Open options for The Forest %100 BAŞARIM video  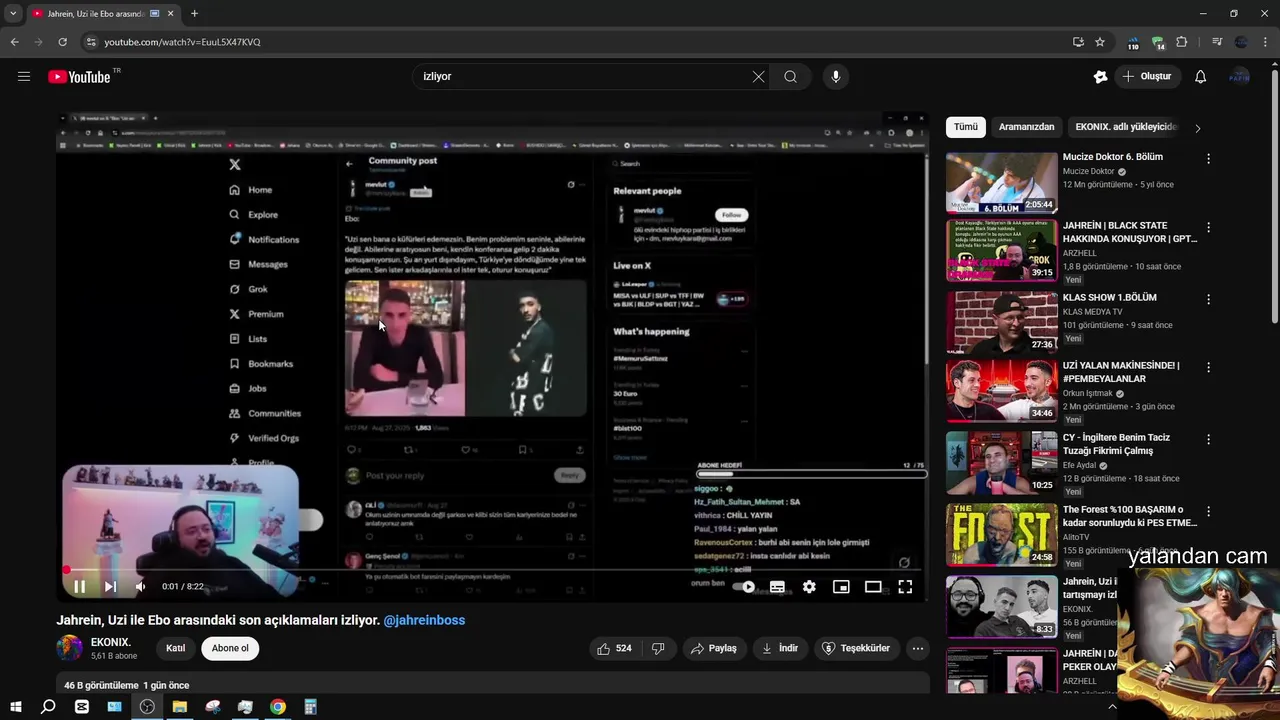(1208, 511)
